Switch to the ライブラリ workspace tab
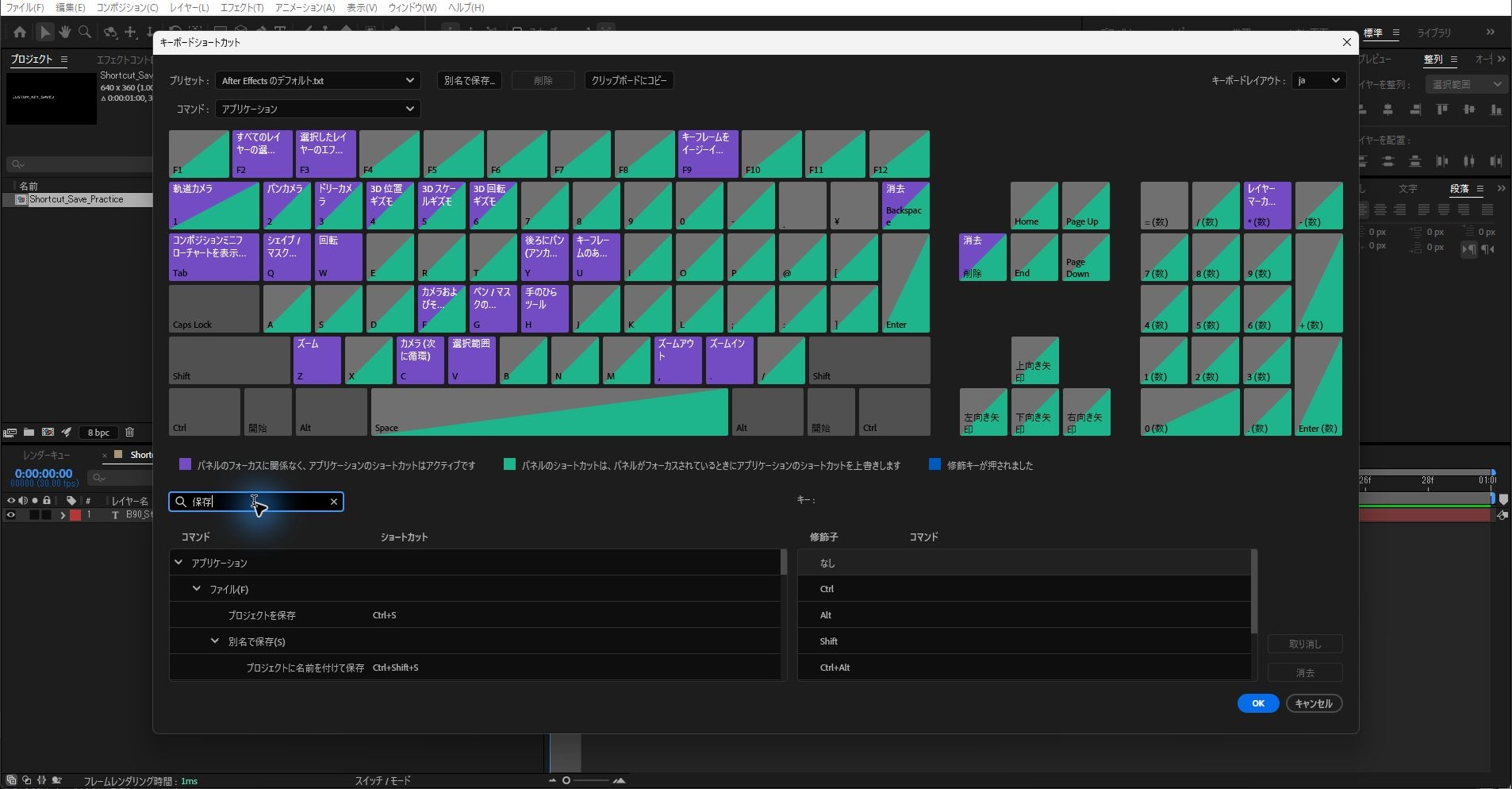 tap(1434, 33)
